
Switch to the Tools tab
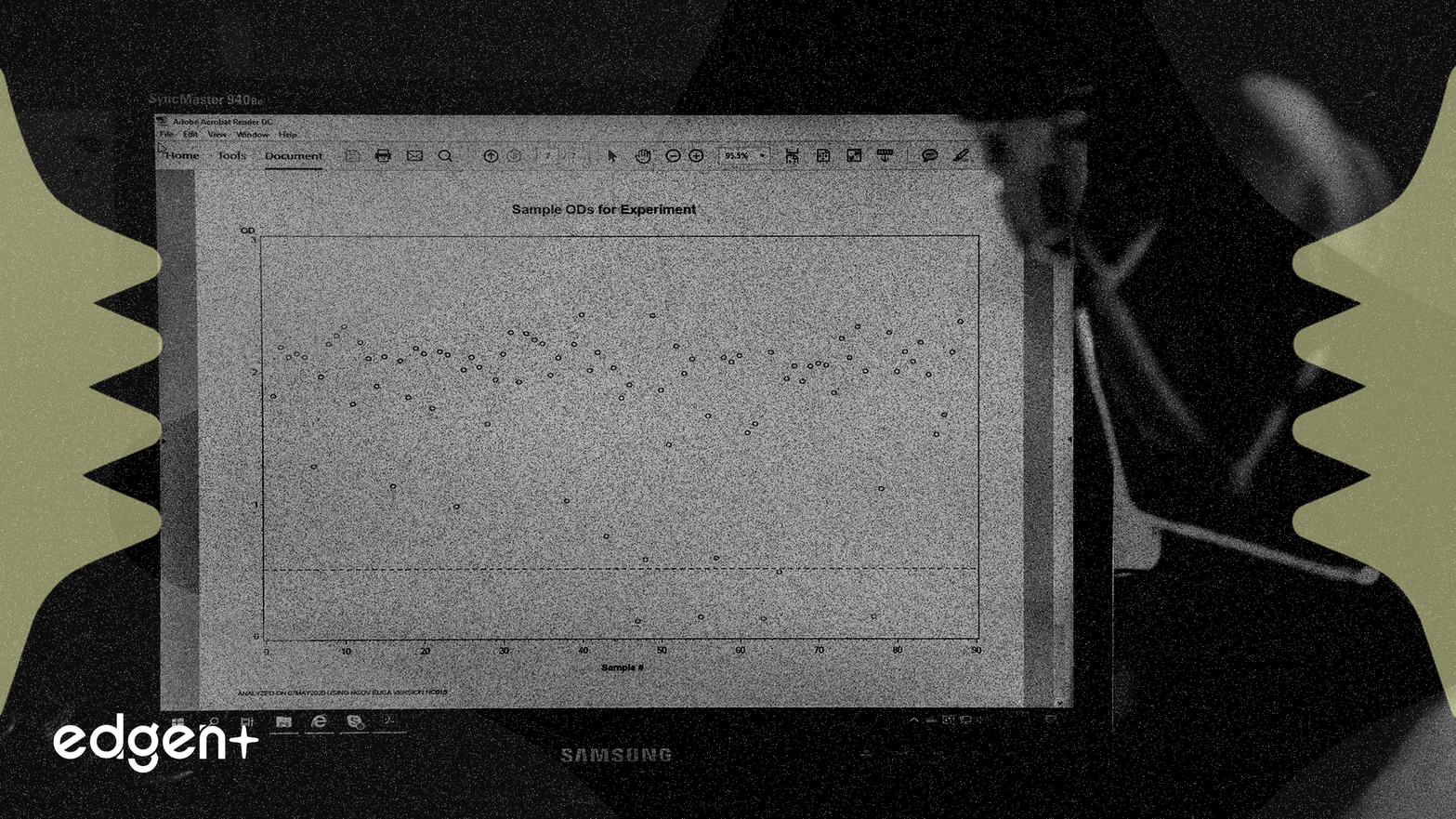pyautogui.click(x=231, y=156)
